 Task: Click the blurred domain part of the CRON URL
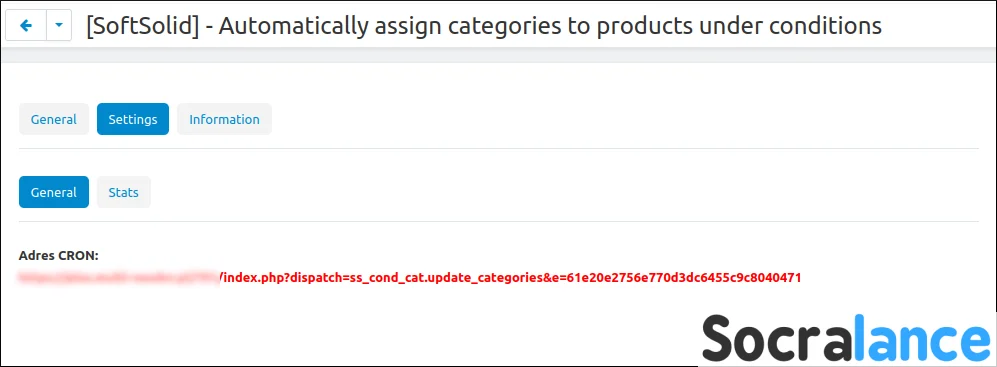(x=119, y=277)
